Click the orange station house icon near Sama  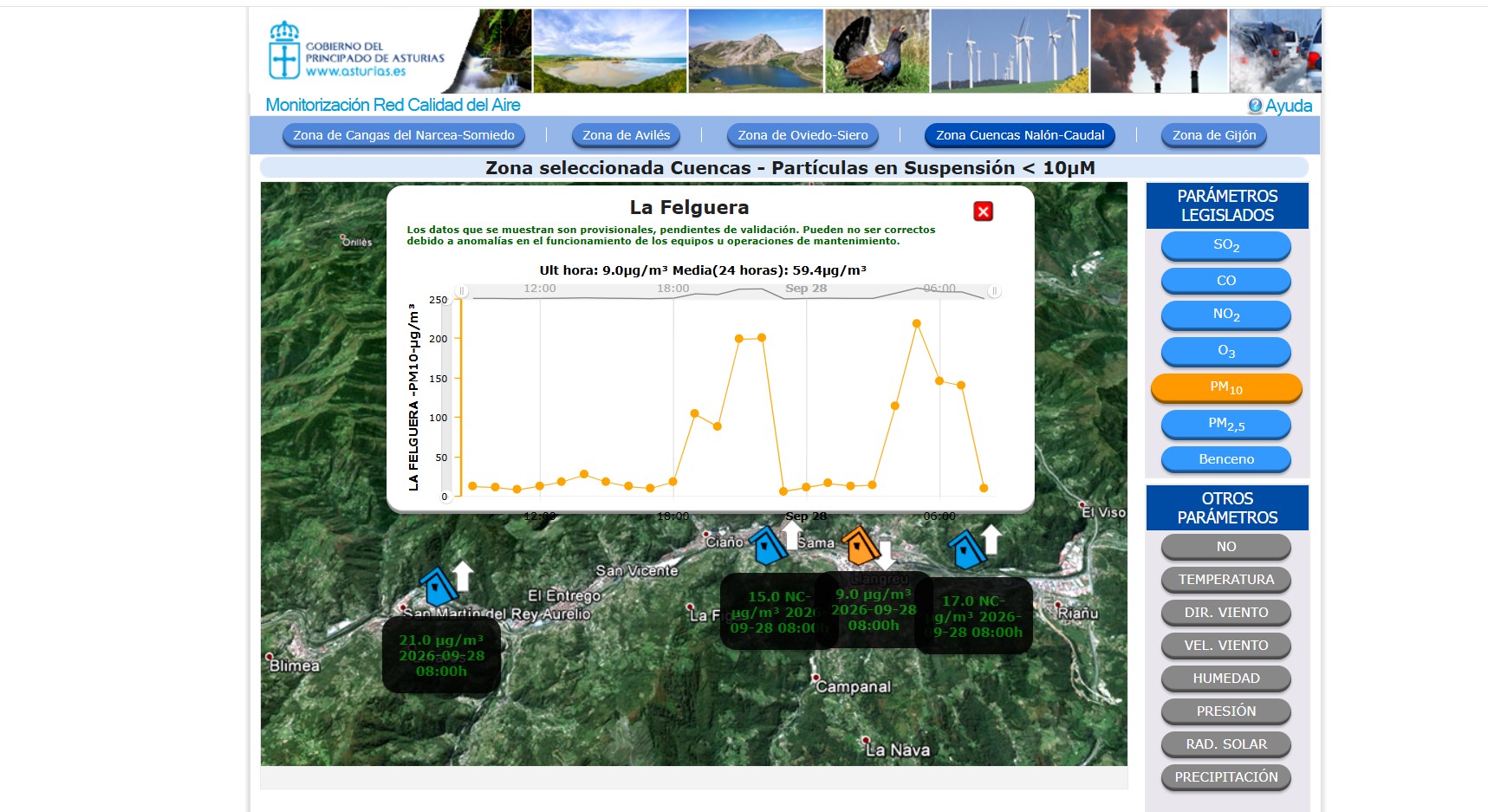click(860, 546)
